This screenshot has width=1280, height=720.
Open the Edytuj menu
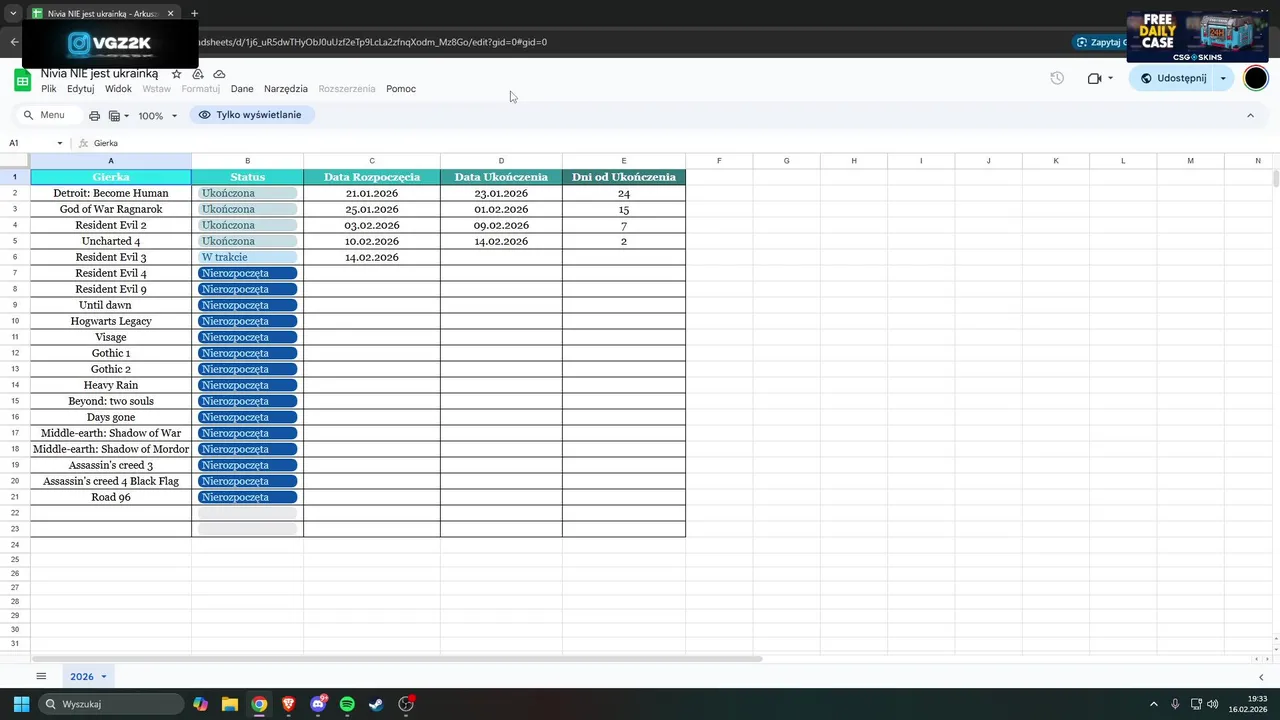[81, 89]
